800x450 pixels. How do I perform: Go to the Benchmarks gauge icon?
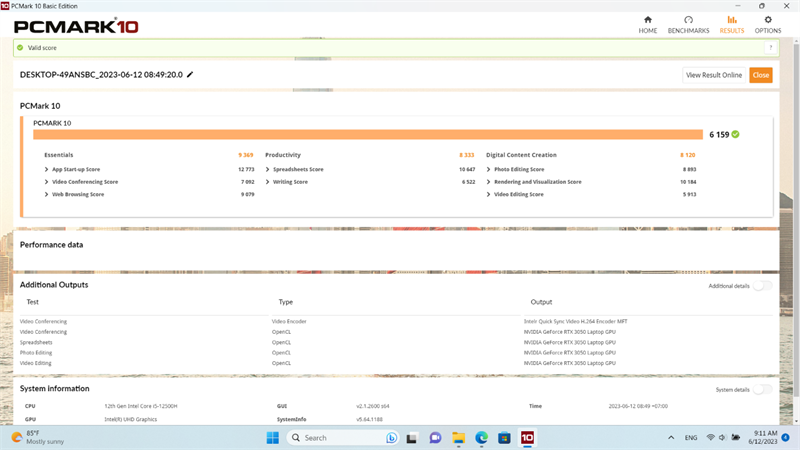[x=688, y=20]
